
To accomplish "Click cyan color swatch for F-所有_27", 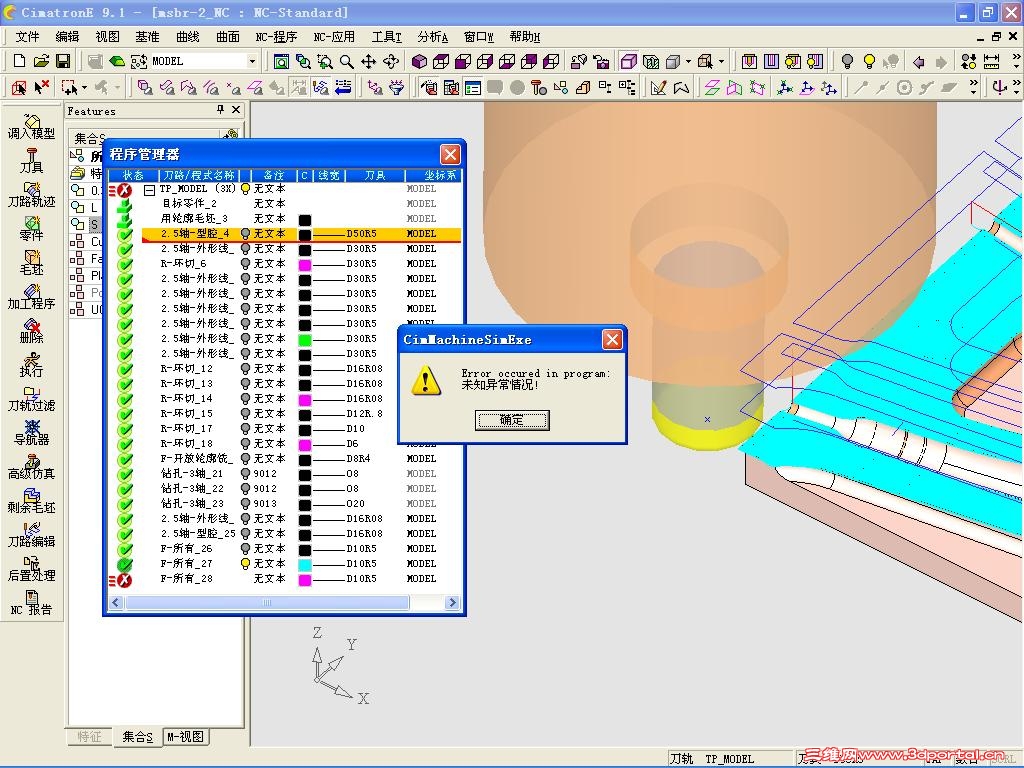I will coord(305,564).
